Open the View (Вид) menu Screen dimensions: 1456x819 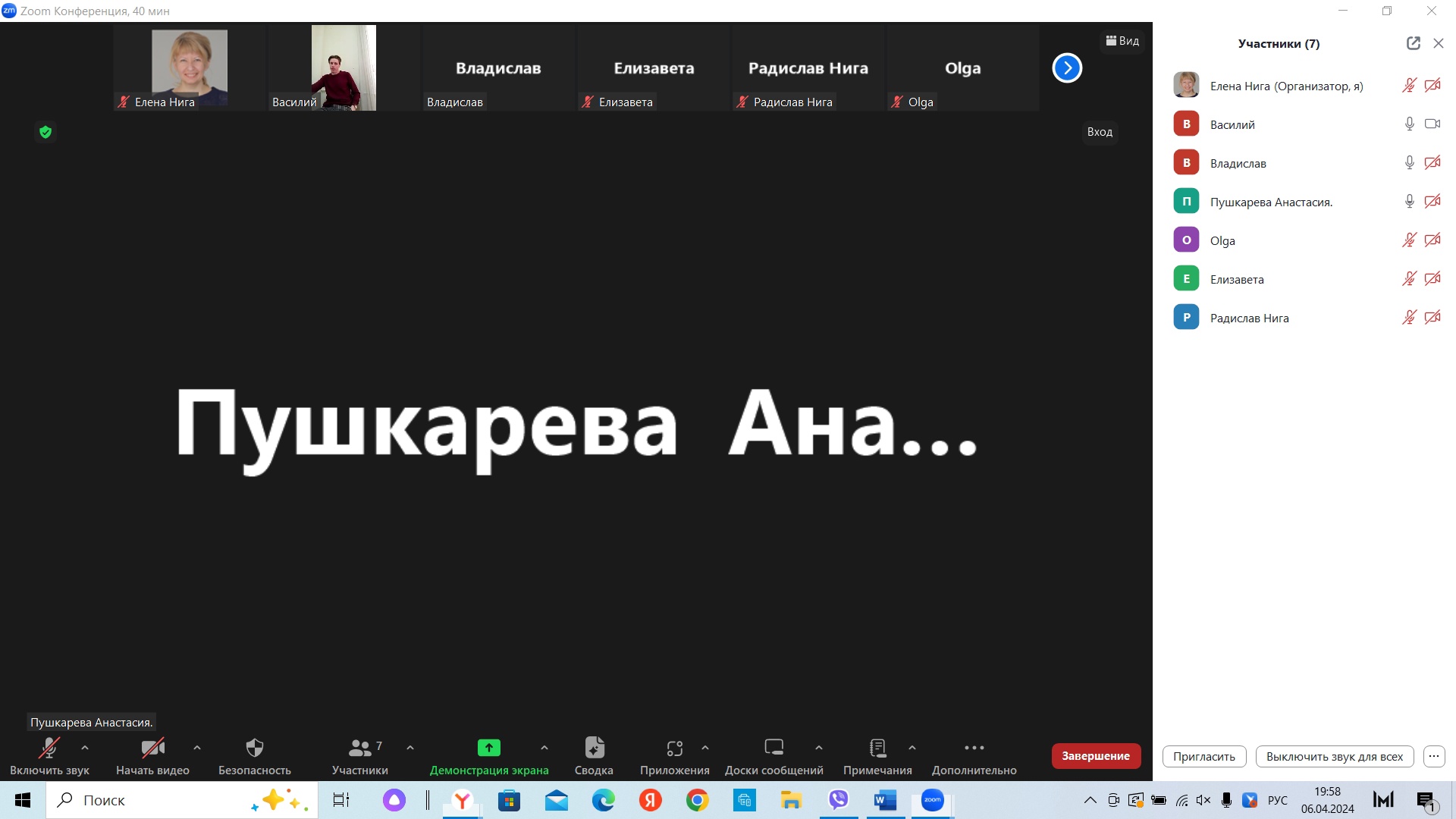tap(1122, 41)
